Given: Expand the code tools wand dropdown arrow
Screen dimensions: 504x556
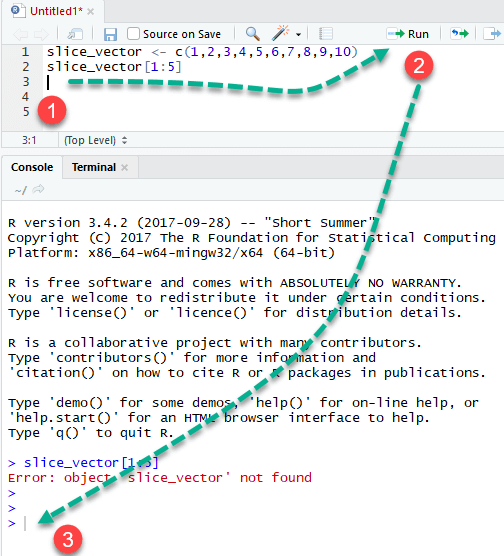Looking at the screenshot, I should (298, 35).
